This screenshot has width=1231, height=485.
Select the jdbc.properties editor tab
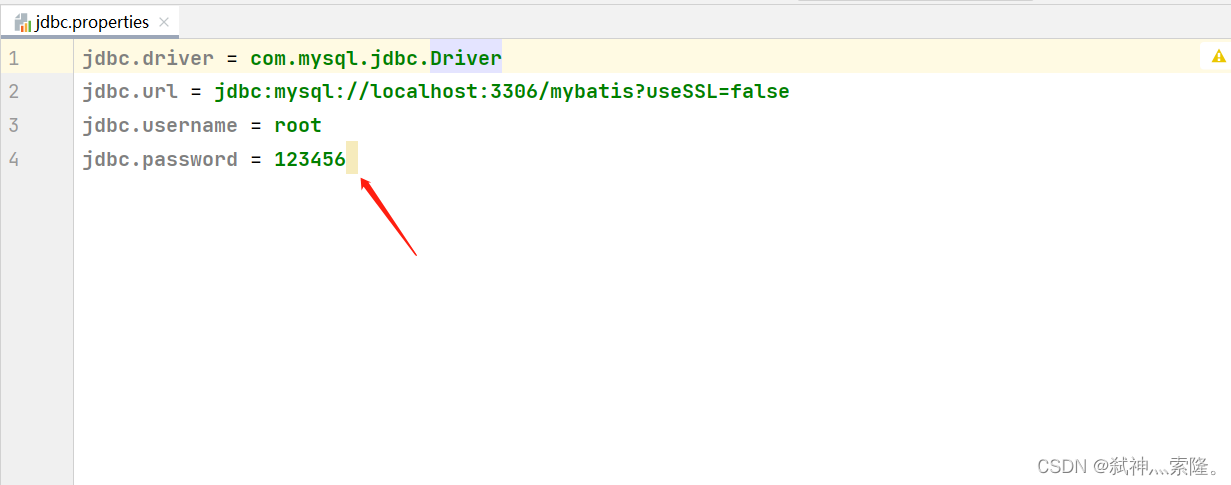(x=91, y=22)
